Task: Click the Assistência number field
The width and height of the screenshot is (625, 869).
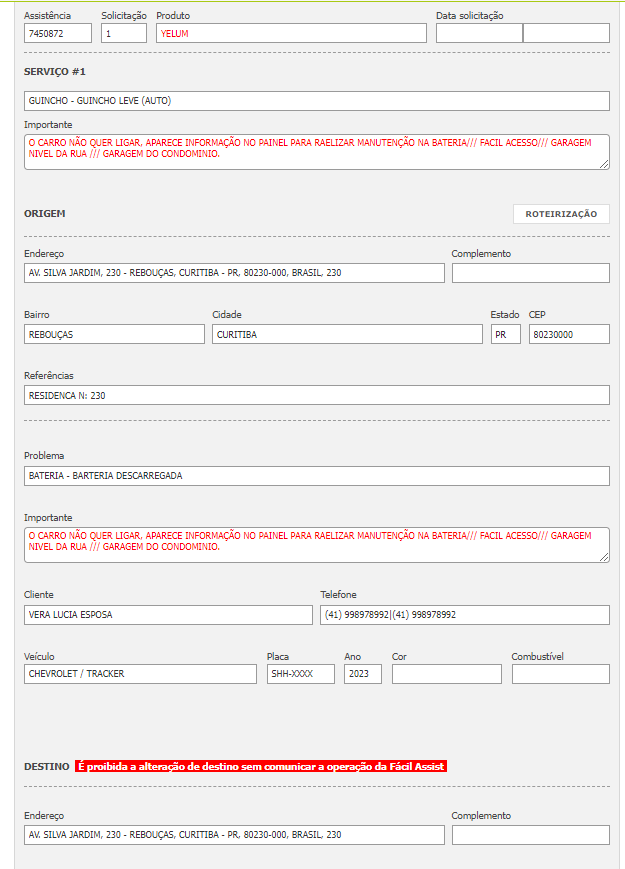Action: (58, 33)
